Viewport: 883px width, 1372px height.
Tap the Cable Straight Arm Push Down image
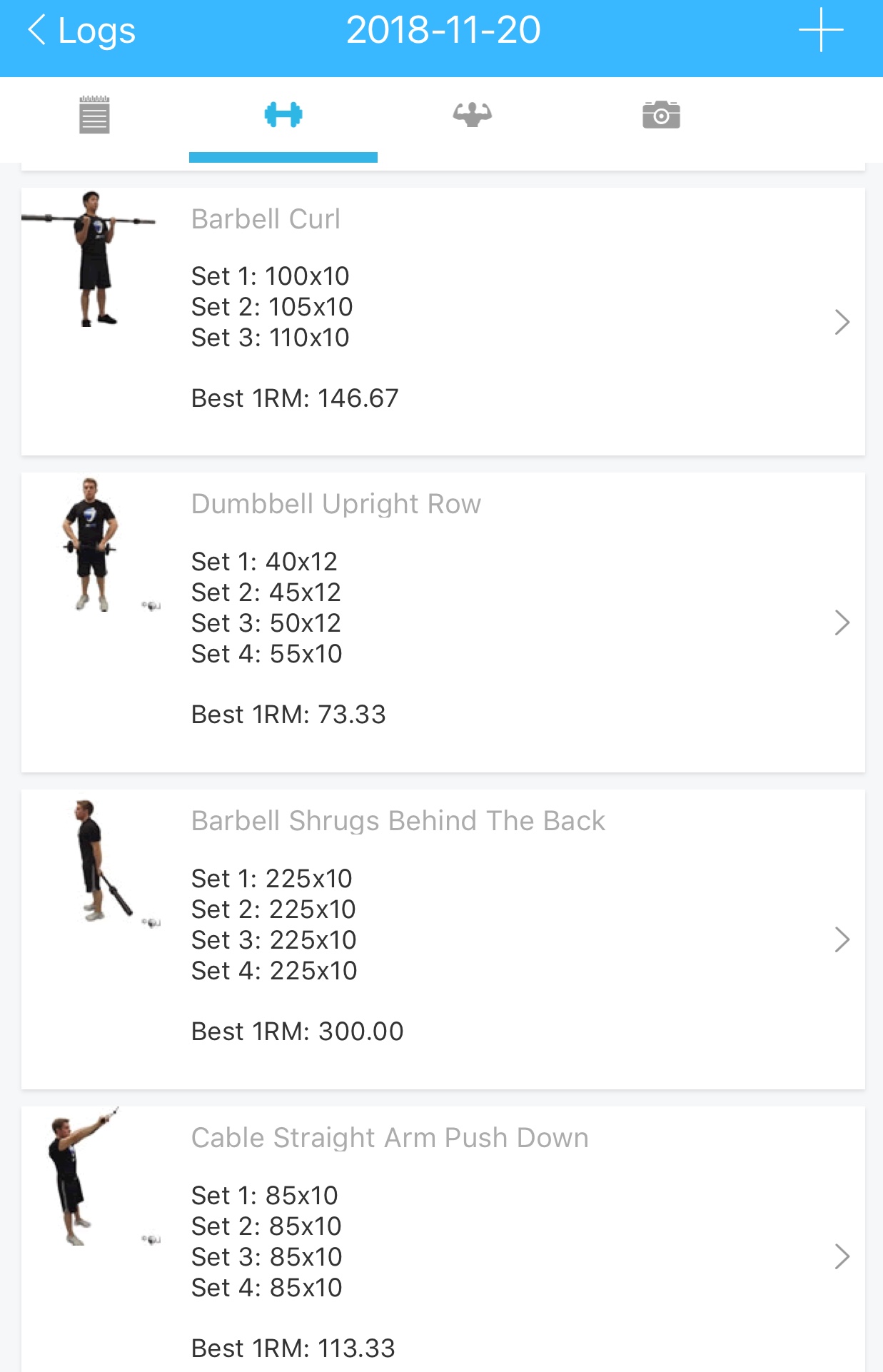(79, 1178)
